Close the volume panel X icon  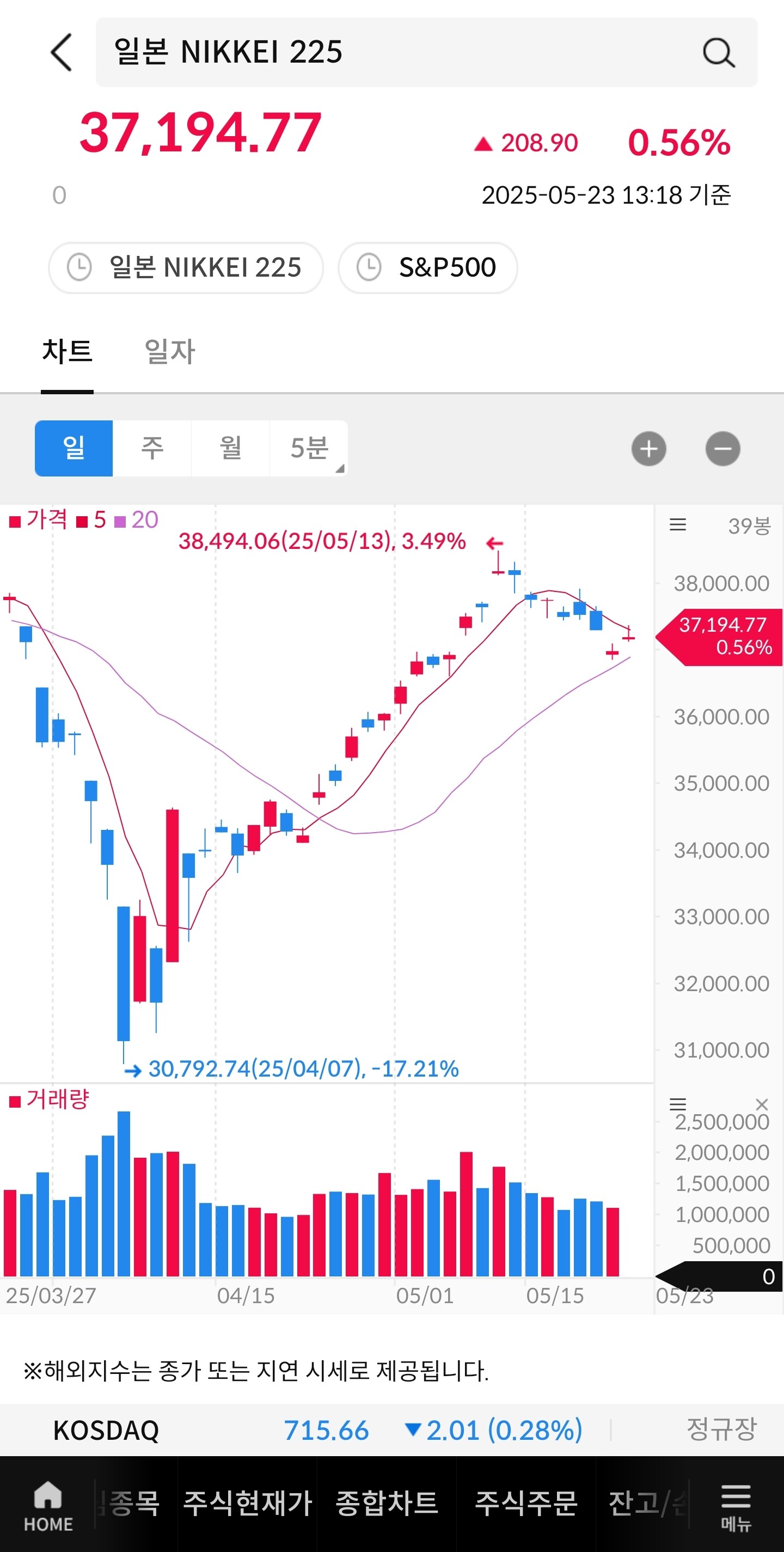762,1104
